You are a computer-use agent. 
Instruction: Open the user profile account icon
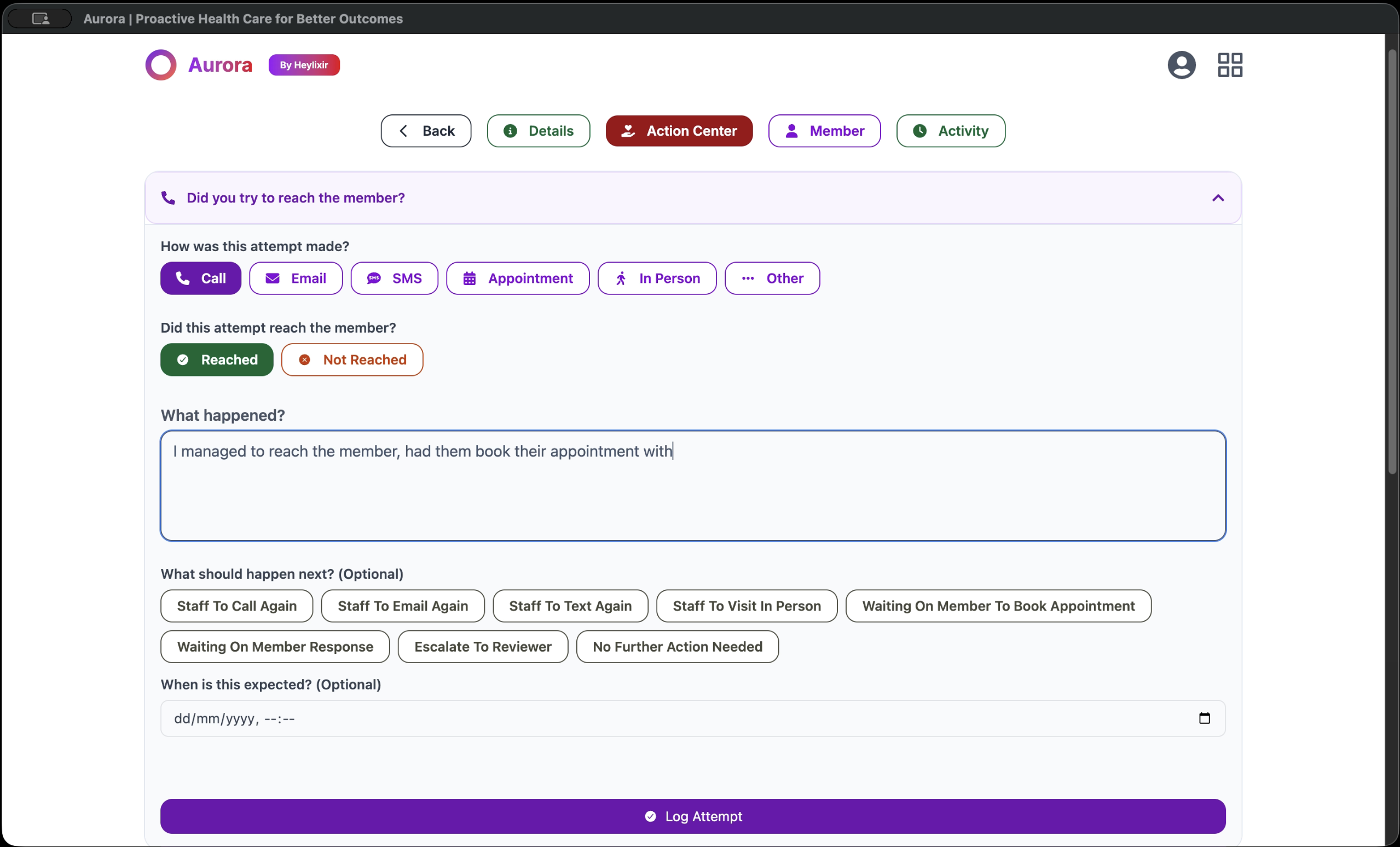1181,65
